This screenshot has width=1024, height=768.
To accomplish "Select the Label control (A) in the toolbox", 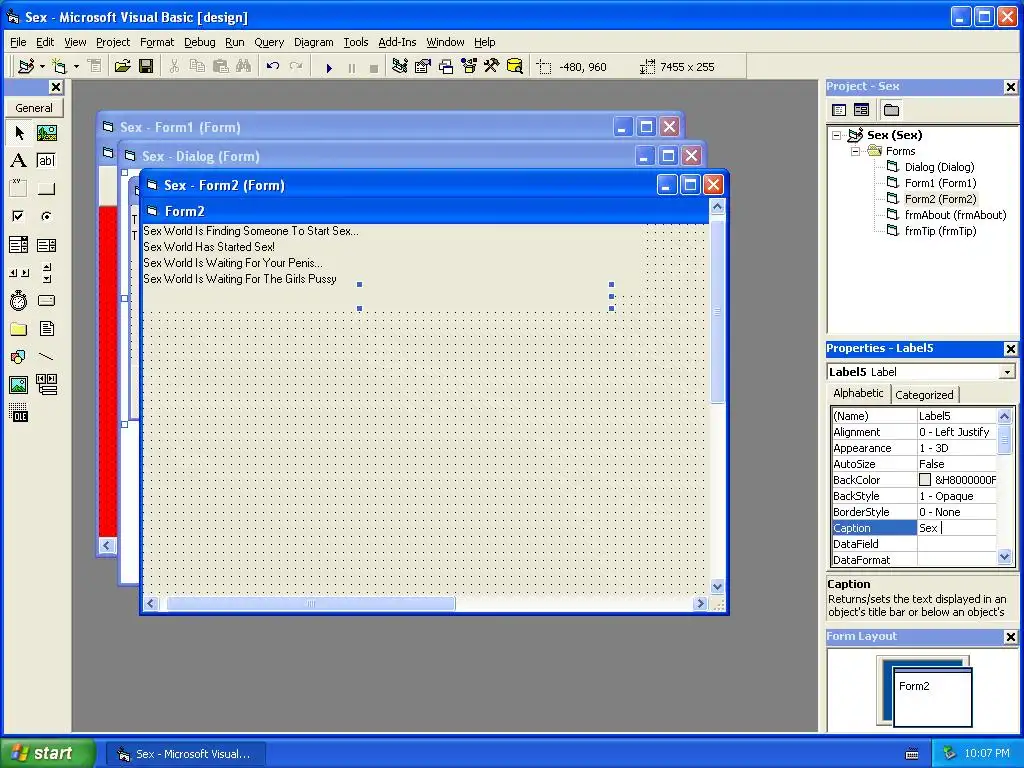I will 19,161.
